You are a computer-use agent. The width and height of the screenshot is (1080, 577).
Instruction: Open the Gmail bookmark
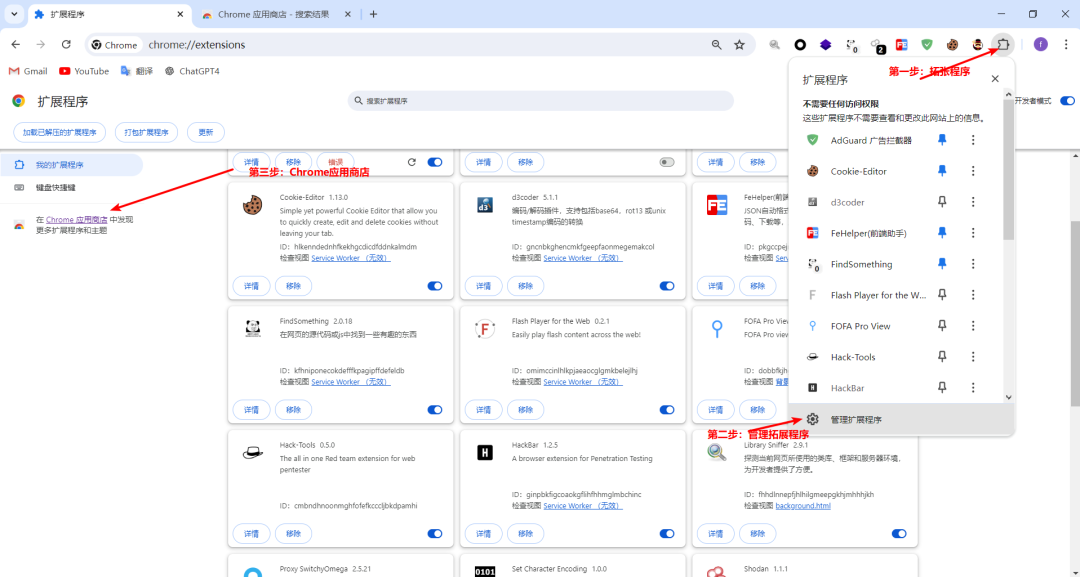[28, 71]
